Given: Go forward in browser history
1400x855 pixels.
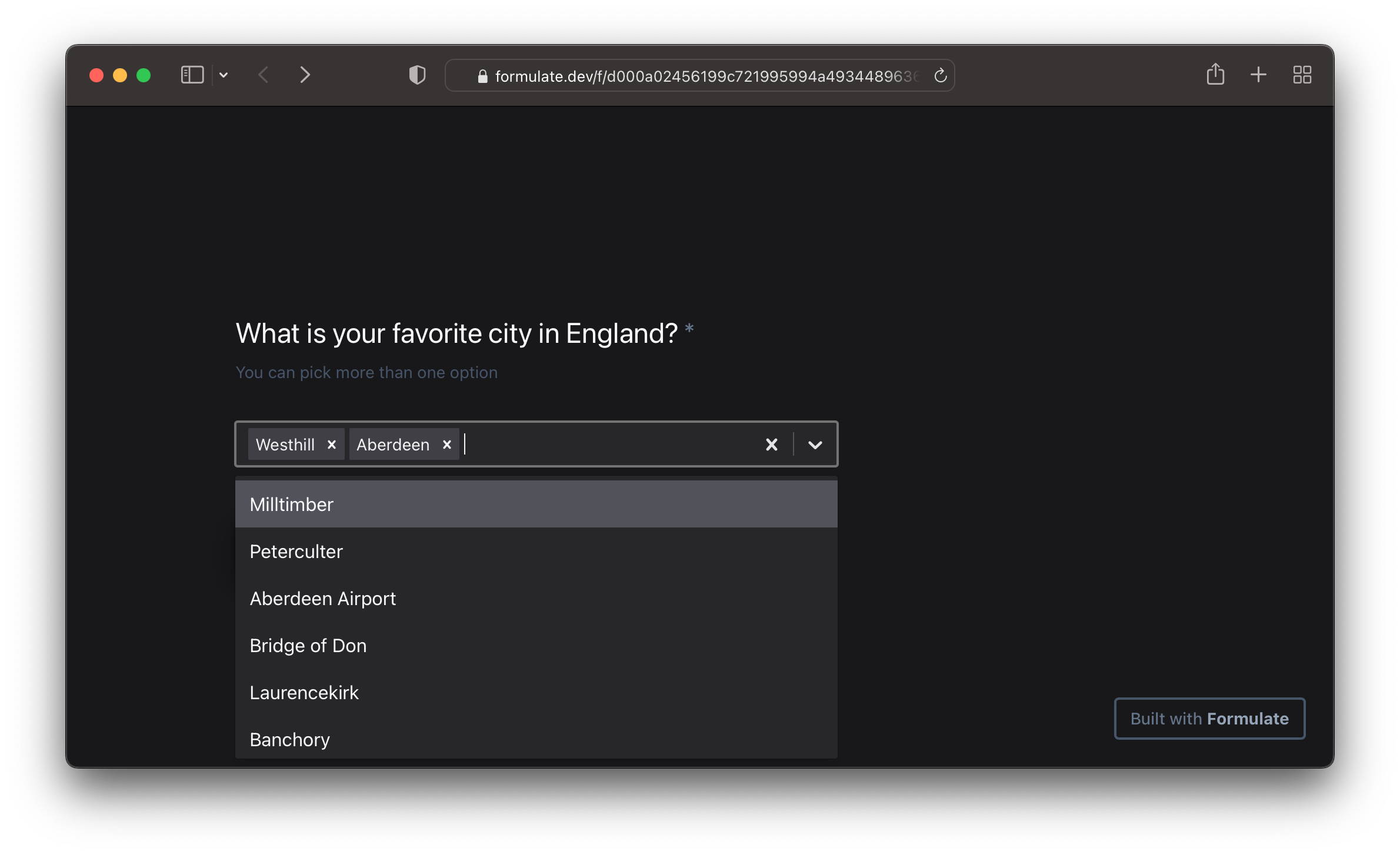Looking at the screenshot, I should pyautogui.click(x=305, y=75).
